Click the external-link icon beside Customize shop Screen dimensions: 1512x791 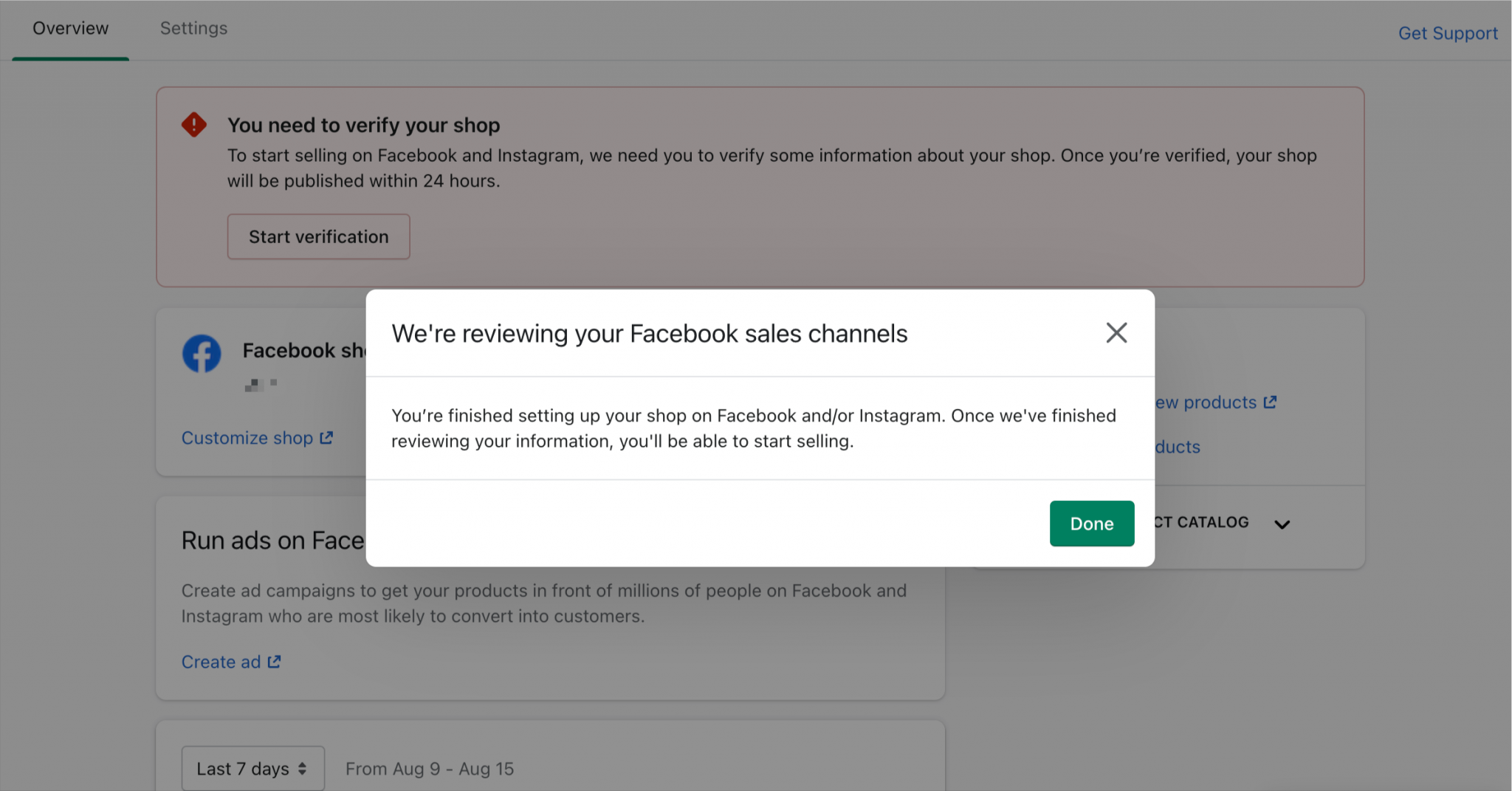(326, 437)
